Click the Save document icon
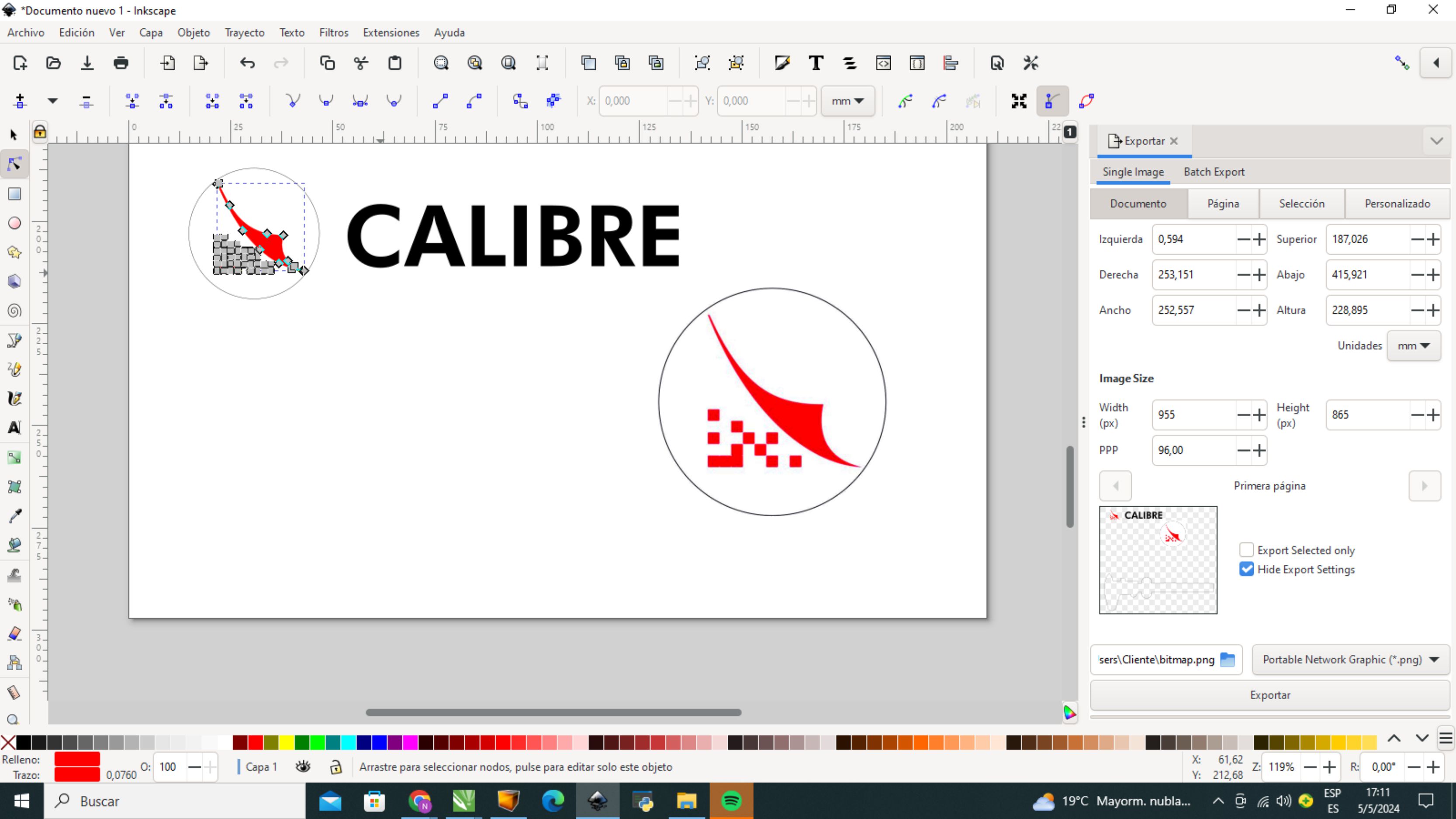 tap(87, 63)
